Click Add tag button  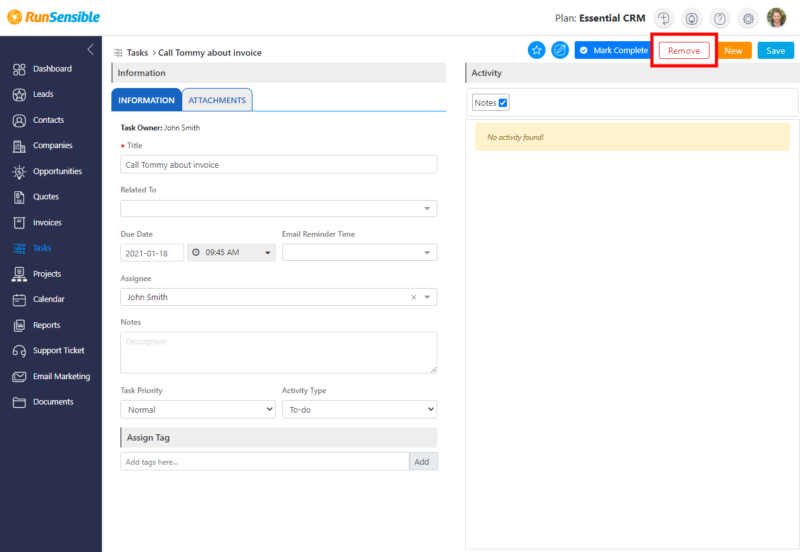point(423,462)
